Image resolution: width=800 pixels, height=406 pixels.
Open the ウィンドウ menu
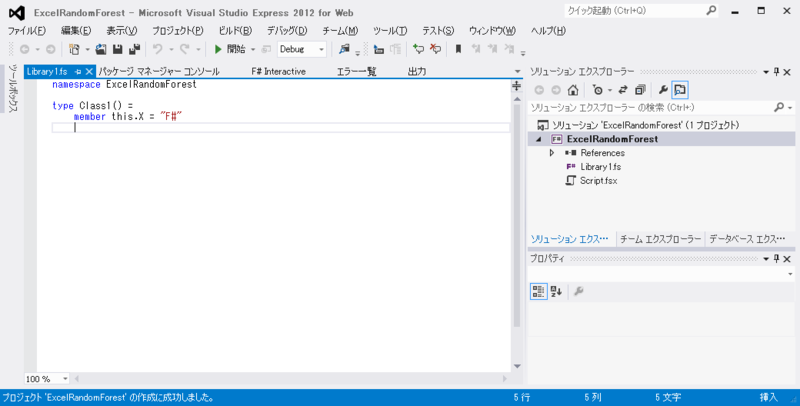492,31
